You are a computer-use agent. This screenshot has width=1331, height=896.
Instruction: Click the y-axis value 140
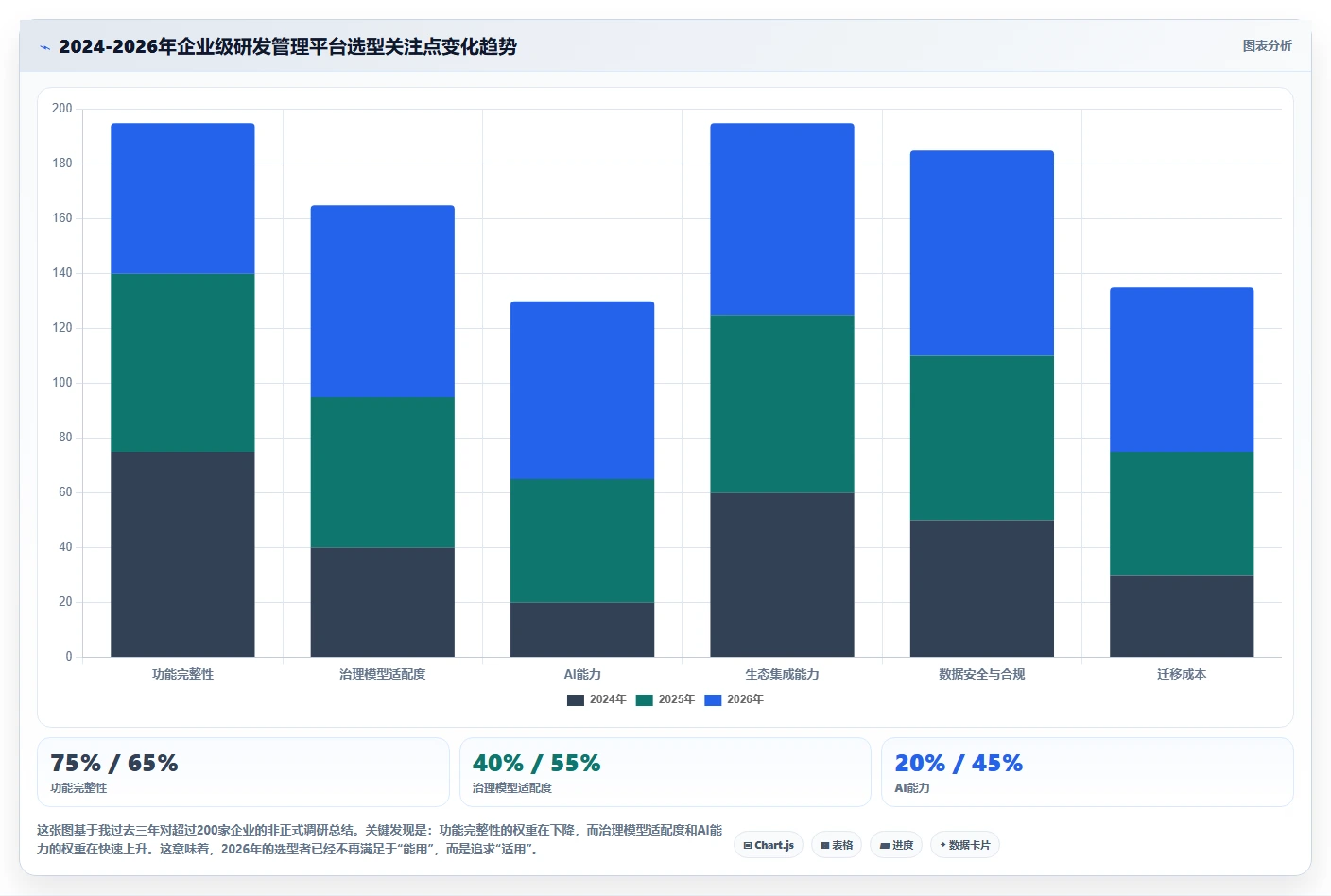62,273
